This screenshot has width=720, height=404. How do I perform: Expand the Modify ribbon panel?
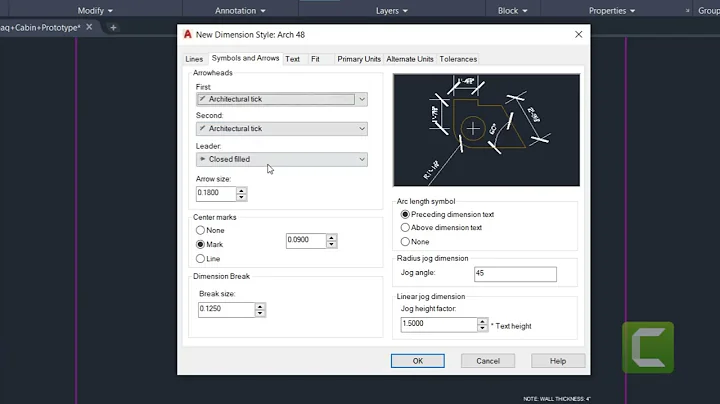(95, 11)
